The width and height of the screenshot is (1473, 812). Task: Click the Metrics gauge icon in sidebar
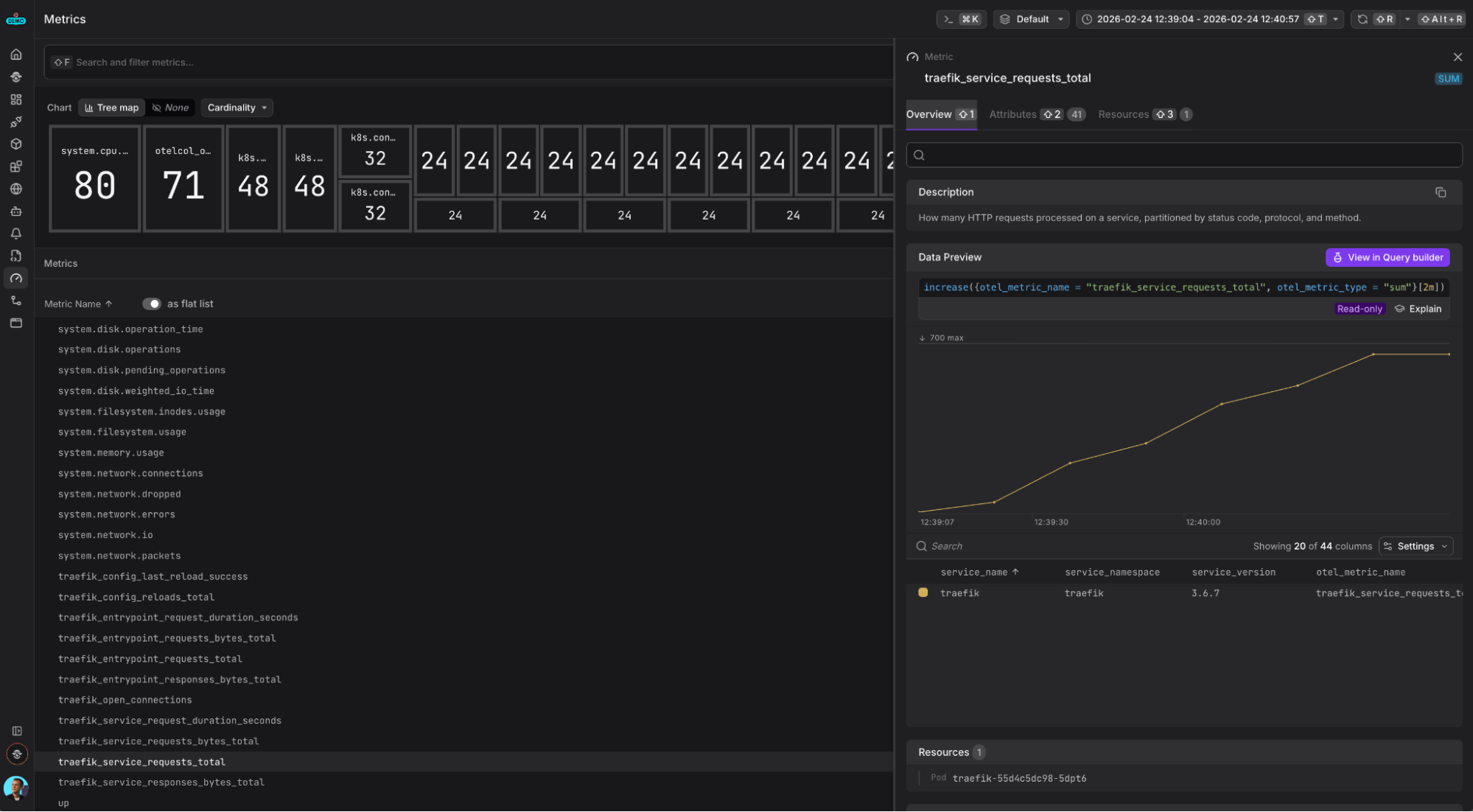(16, 279)
